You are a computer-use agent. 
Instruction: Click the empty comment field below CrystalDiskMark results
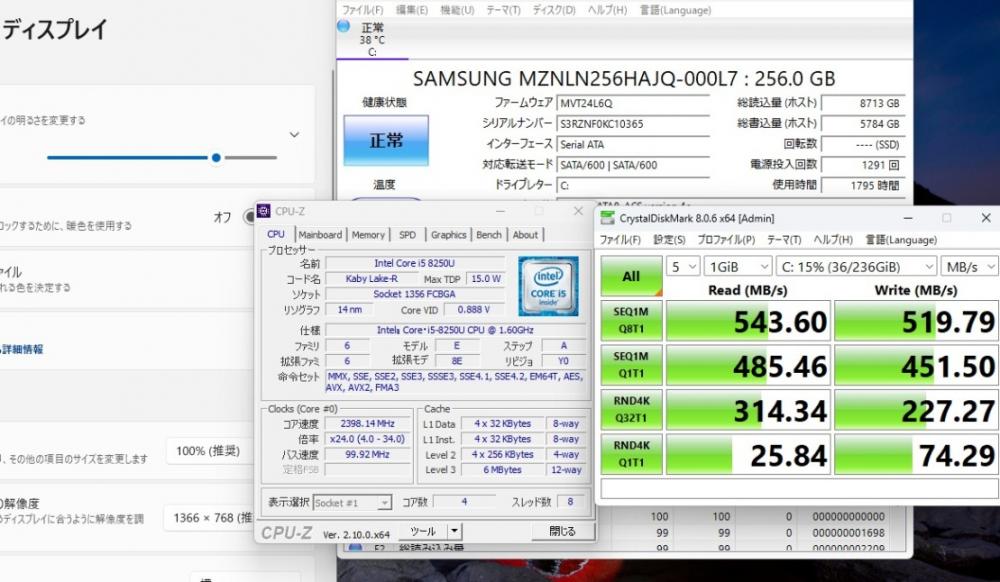click(799, 488)
